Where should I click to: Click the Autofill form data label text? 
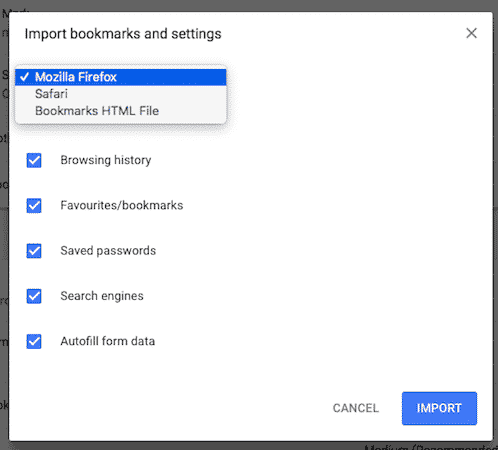pyautogui.click(x=107, y=341)
